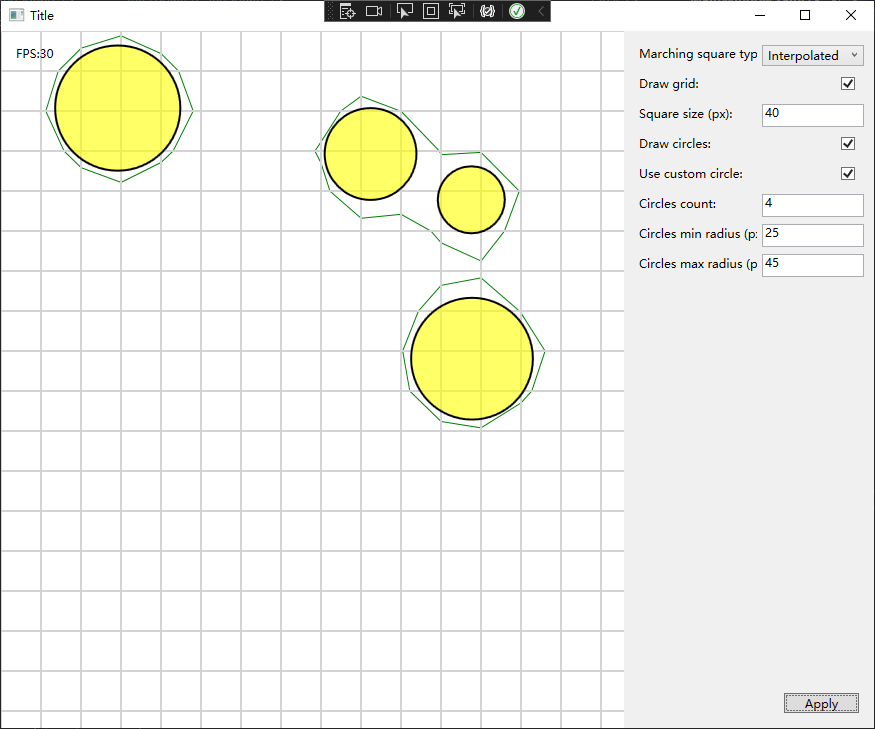Open the Interpolated marching square type dropdown
875x729 pixels.
(812, 56)
